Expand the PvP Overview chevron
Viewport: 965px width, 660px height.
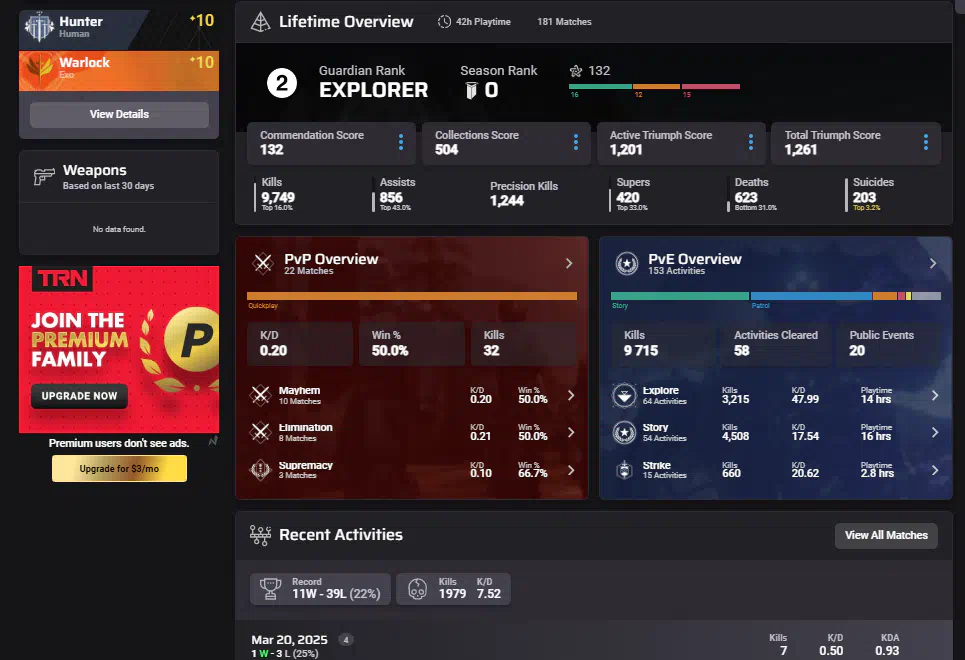point(569,264)
